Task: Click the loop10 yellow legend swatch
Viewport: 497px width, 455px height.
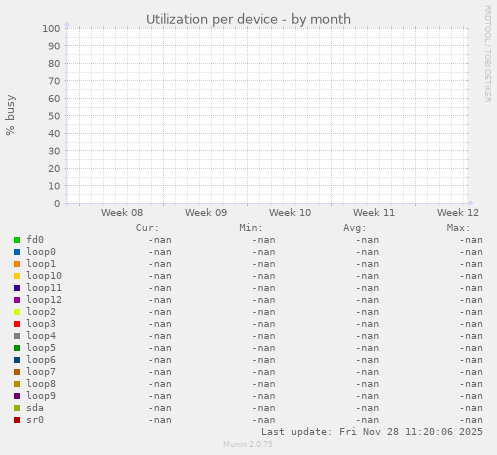Action: tap(17, 276)
